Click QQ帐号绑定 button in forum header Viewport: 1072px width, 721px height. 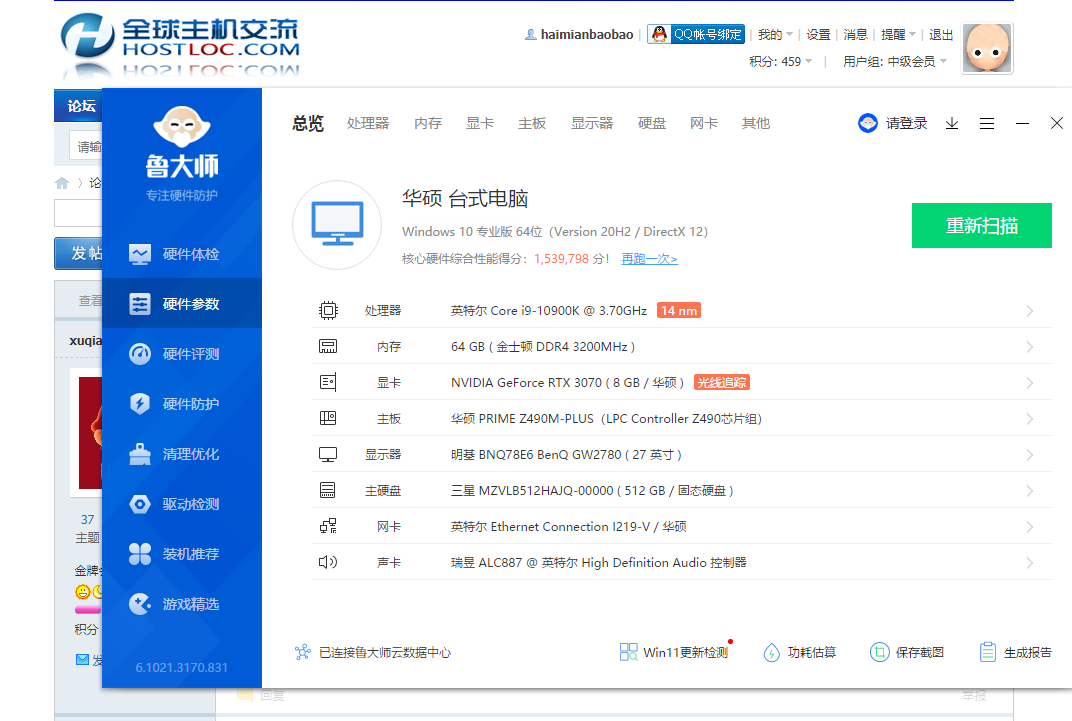click(x=696, y=34)
